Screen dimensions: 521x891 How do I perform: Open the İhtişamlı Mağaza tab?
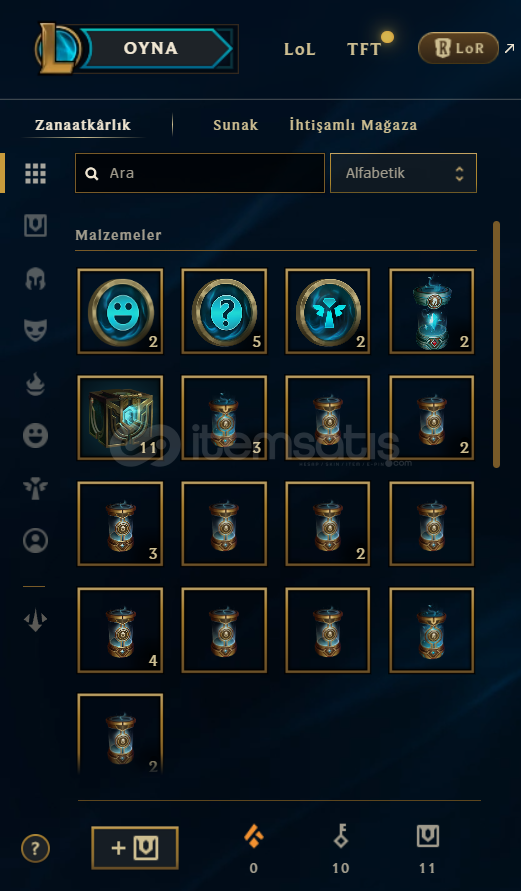coord(353,125)
